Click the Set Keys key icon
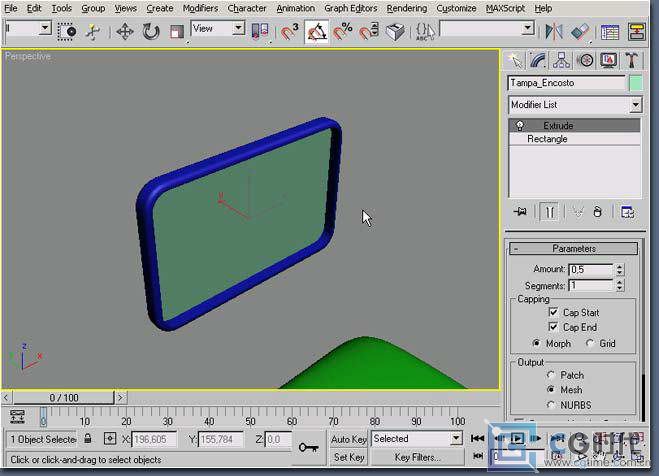659x476 pixels. pos(308,448)
